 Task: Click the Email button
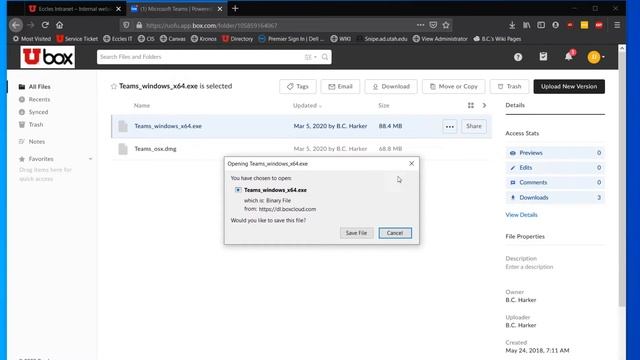[340, 87]
